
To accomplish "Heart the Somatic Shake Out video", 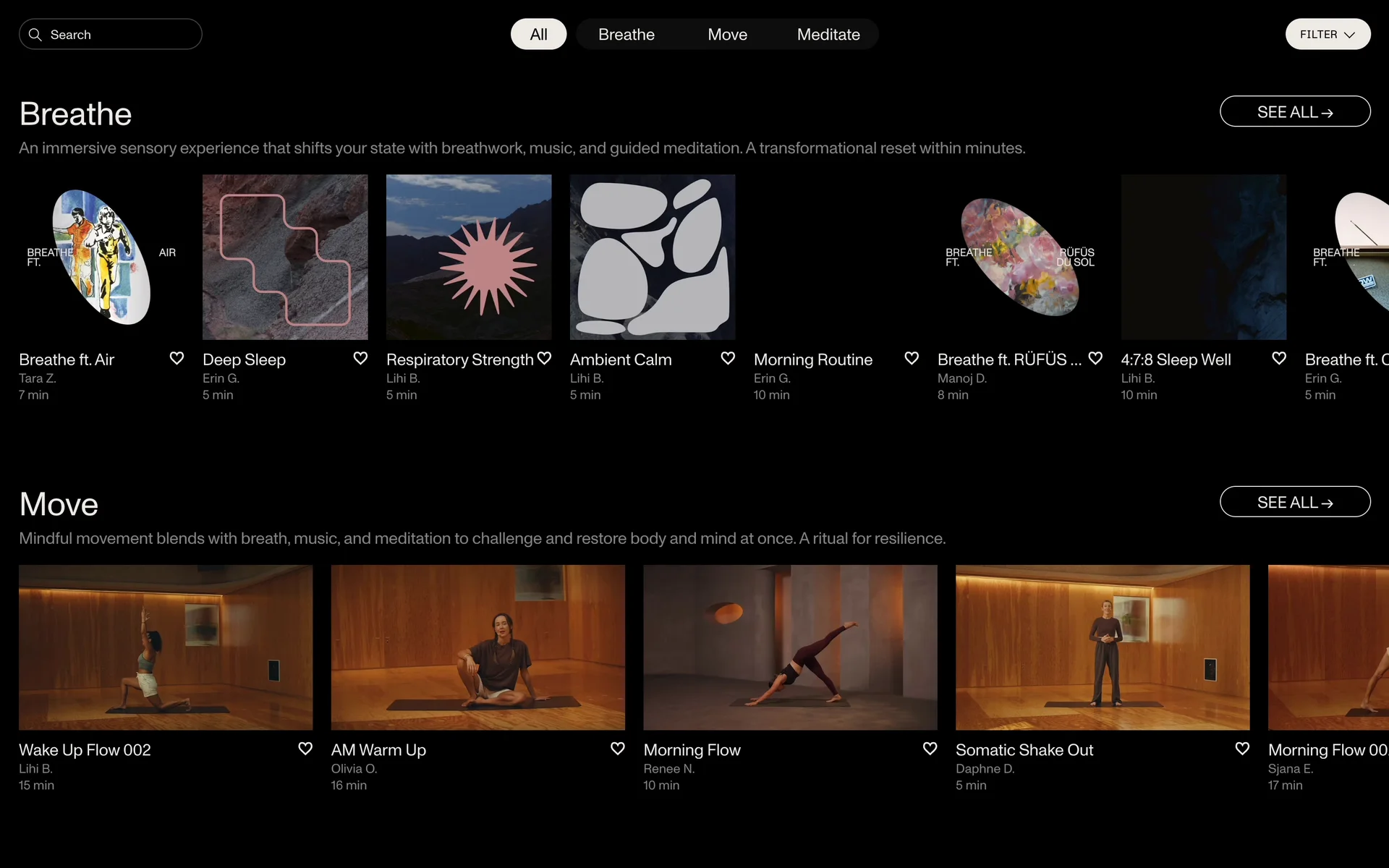I will (1242, 749).
